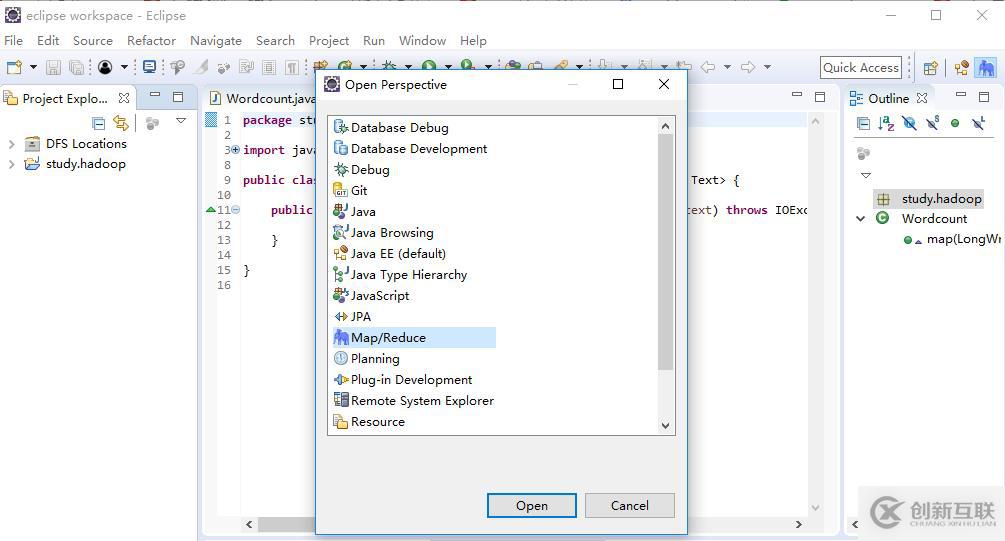Maximize the Project Explorer panel
Image resolution: width=1005 pixels, height=541 pixels.
point(178,97)
